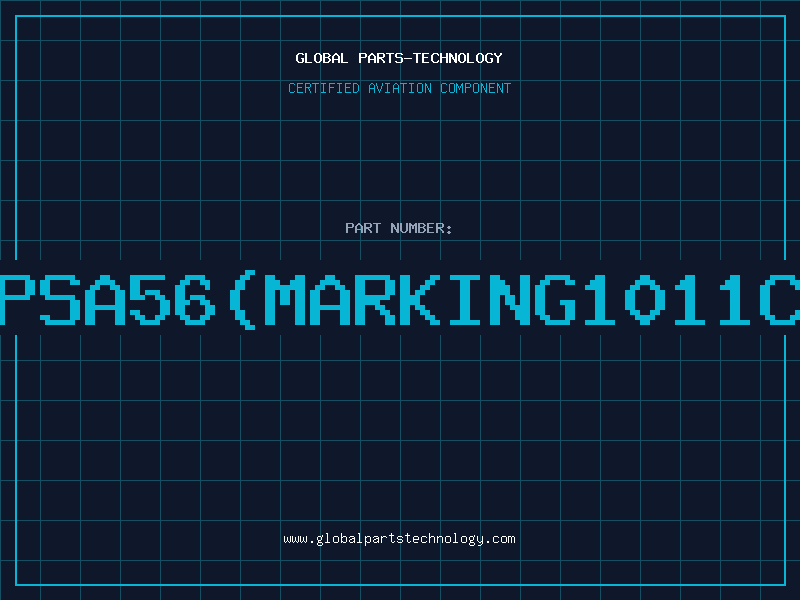Select the PSA56 segment of the part number
800x600 pixels.
tap(105, 299)
